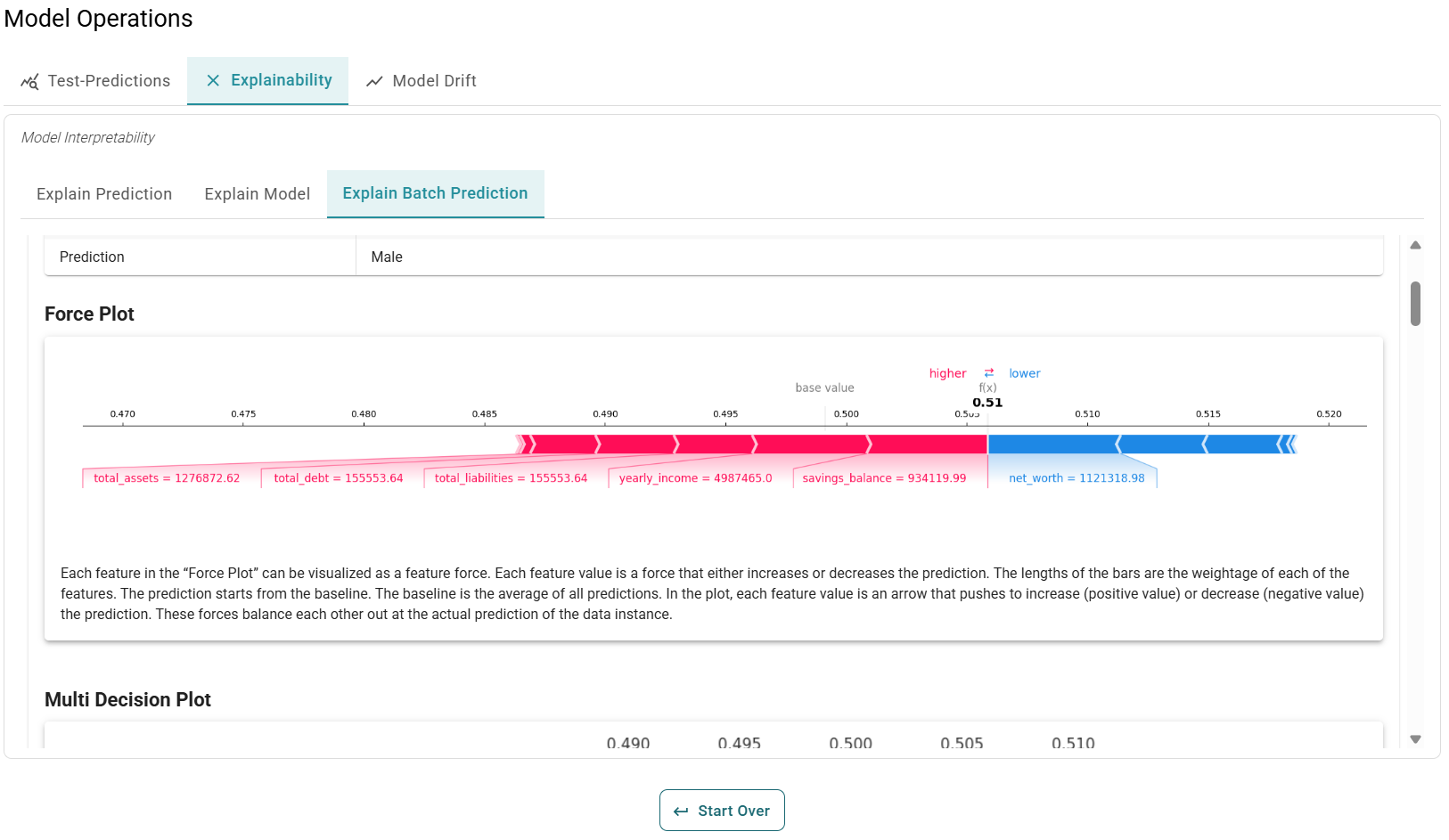
Task: Click the Model Drift trend line icon
Action: pyautogui.click(x=374, y=81)
